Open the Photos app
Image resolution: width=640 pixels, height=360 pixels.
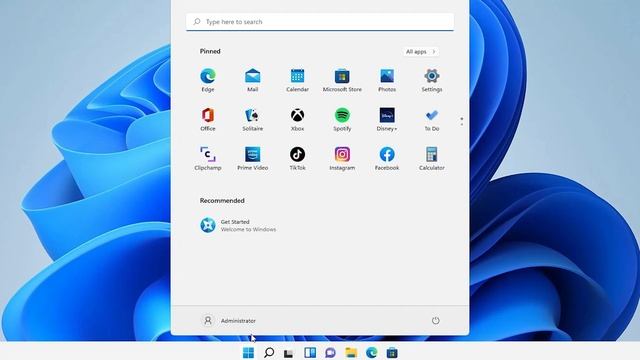pyautogui.click(x=387, y=80)
